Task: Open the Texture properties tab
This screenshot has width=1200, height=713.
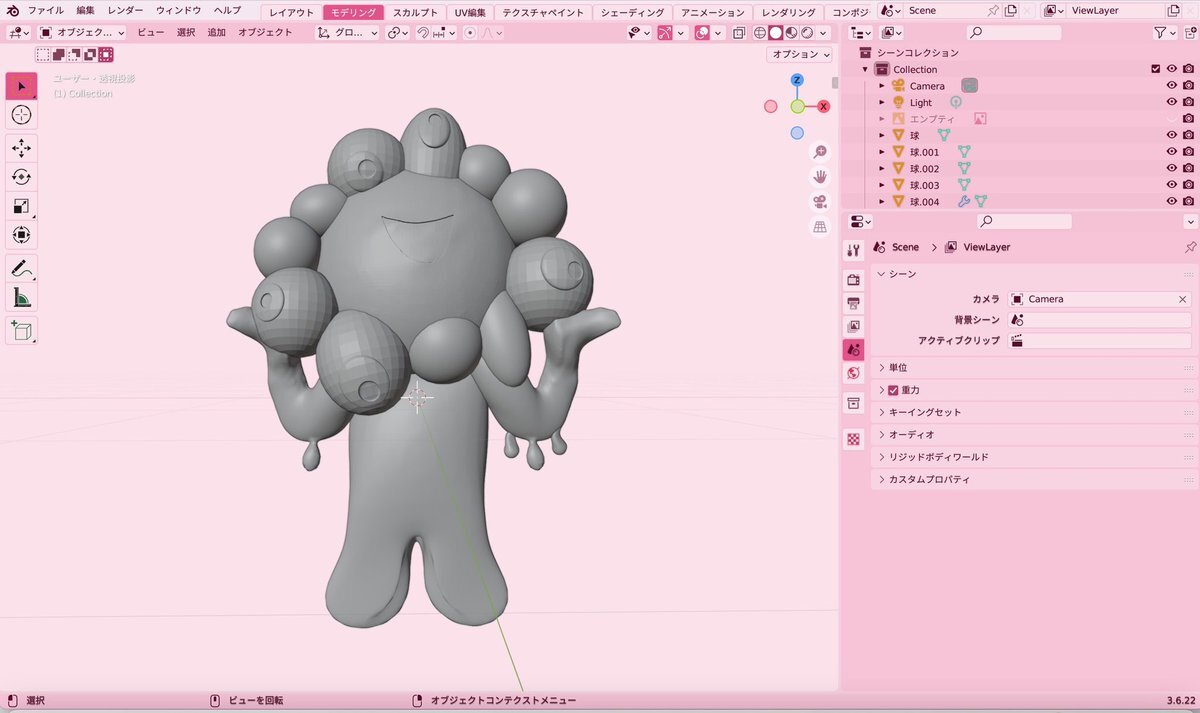Action: coord(854,438)
